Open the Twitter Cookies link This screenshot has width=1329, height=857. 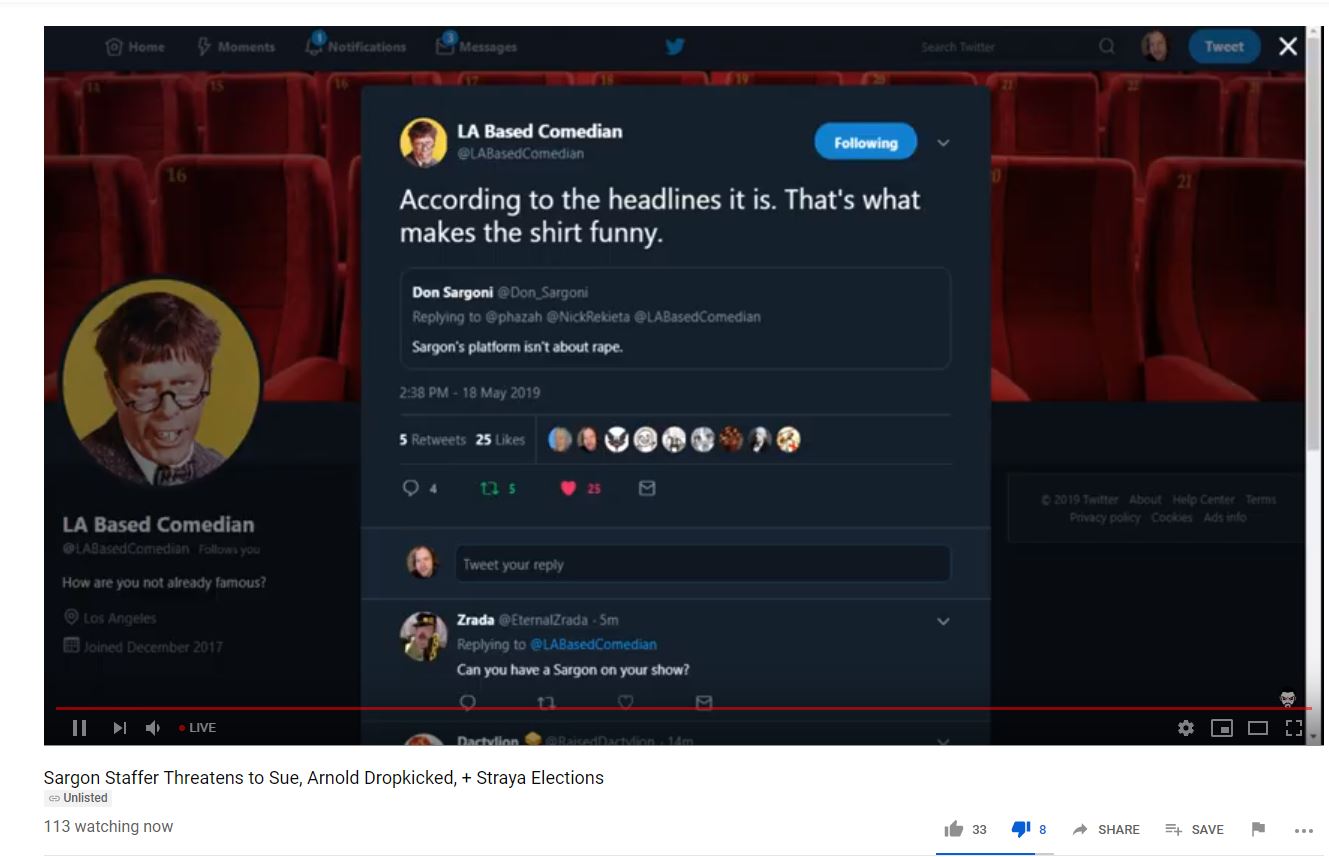(1171, 518)
